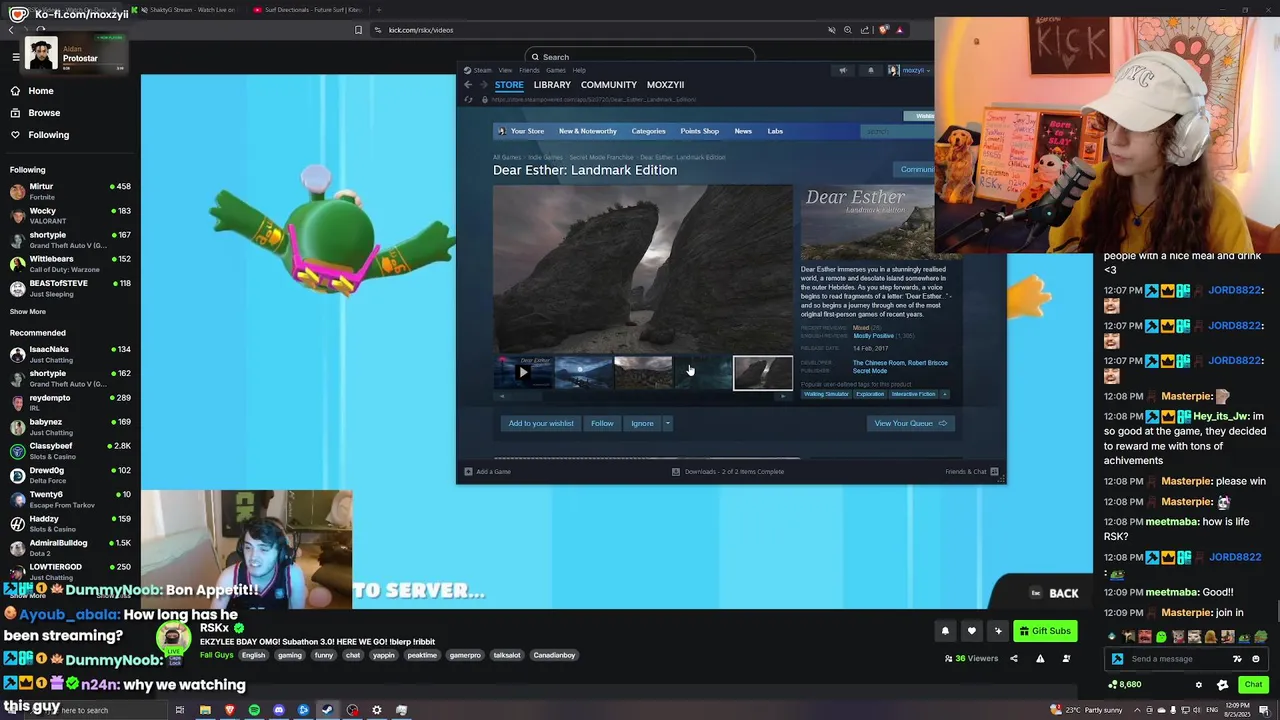The image size is (1280, 720).
Task: Open Wittlebears channel in sidebar
Action: pos(70,263)
